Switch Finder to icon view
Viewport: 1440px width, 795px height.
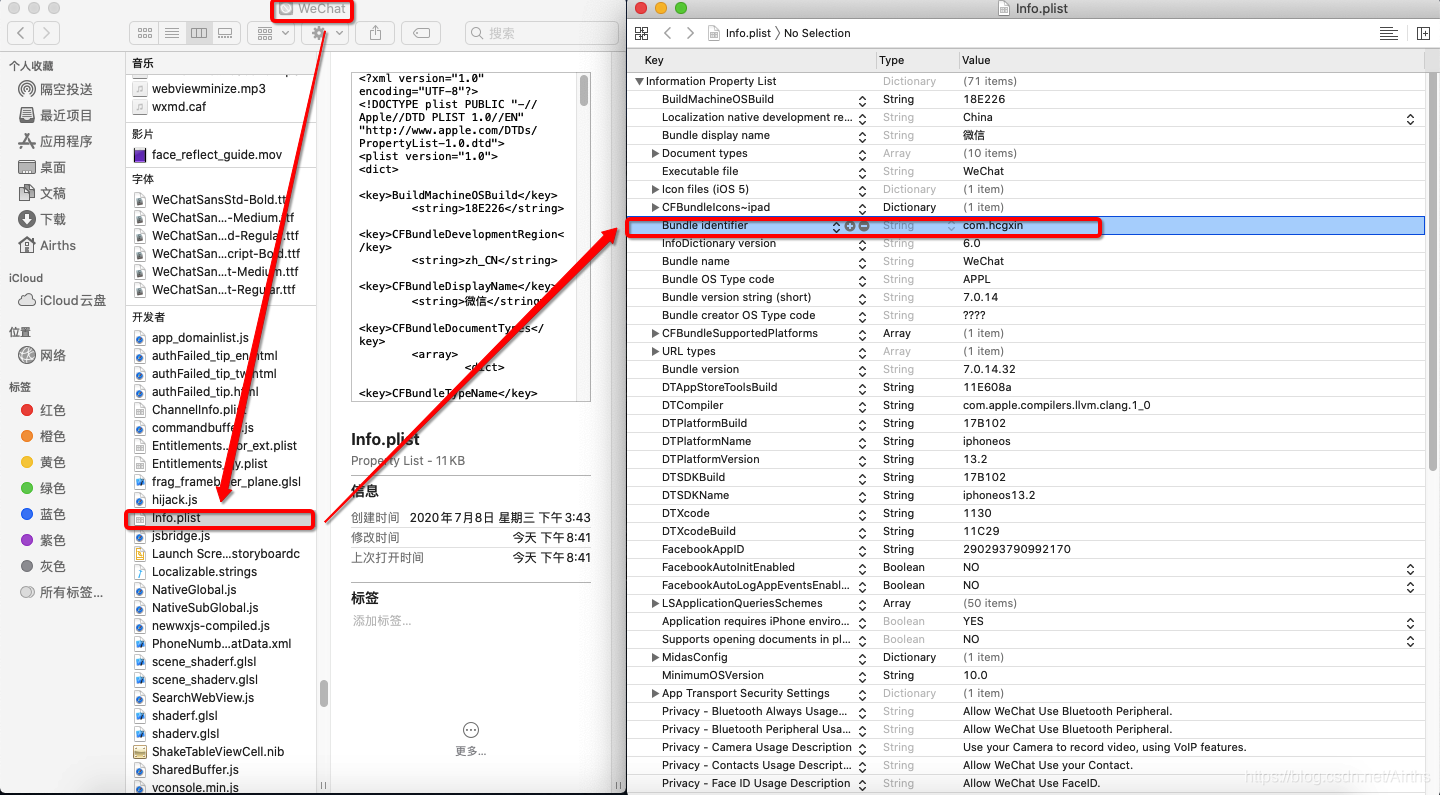coord(145,33)
